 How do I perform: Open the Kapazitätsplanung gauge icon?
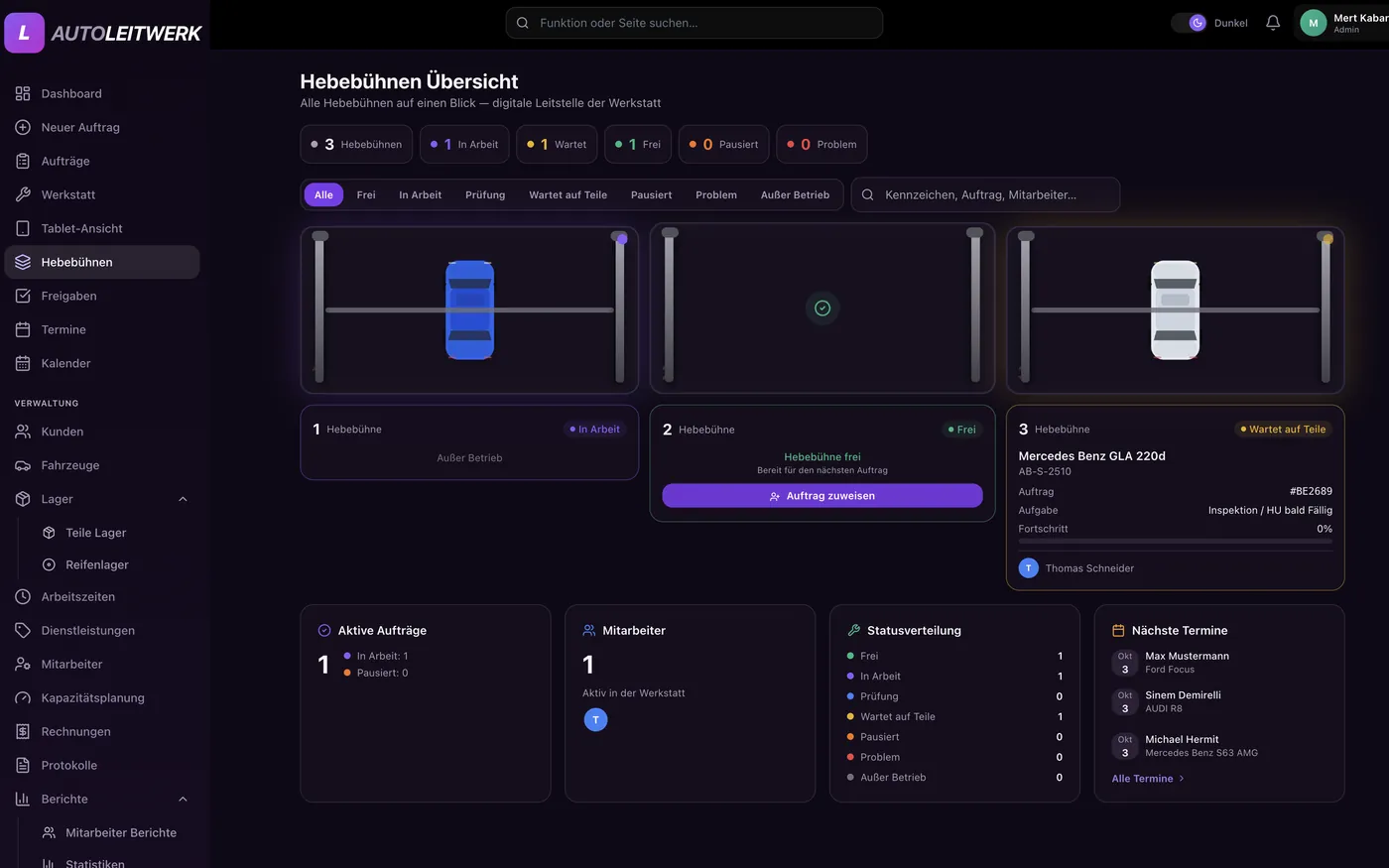[x=23, y=697]
